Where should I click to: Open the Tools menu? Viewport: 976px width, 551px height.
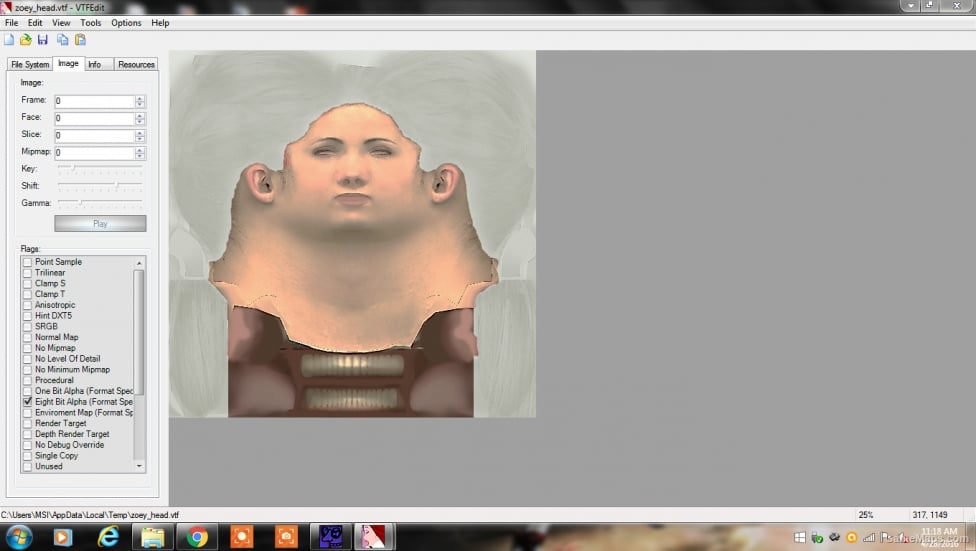[x=90, y=23]
